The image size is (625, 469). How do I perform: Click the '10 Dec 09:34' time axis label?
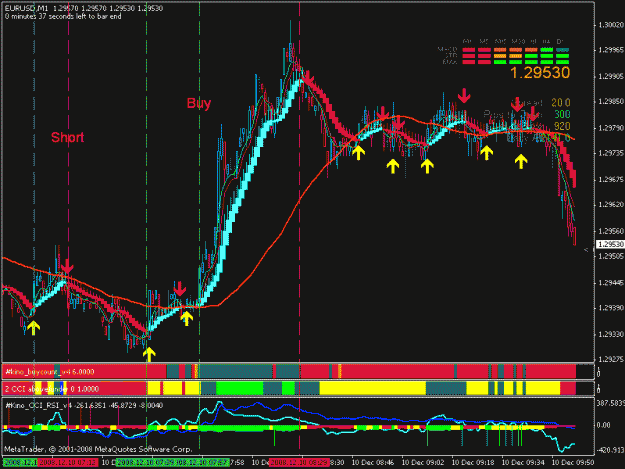523,463
